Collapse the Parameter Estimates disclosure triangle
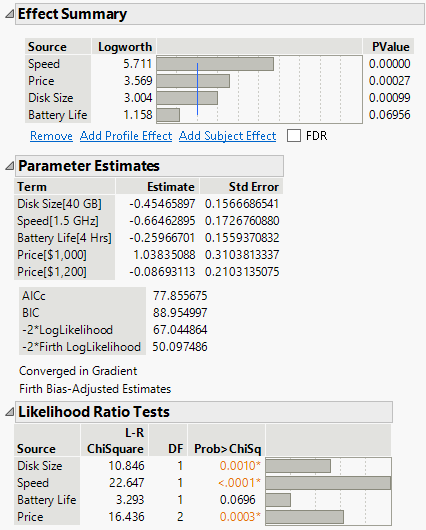 tap(9, 166)
